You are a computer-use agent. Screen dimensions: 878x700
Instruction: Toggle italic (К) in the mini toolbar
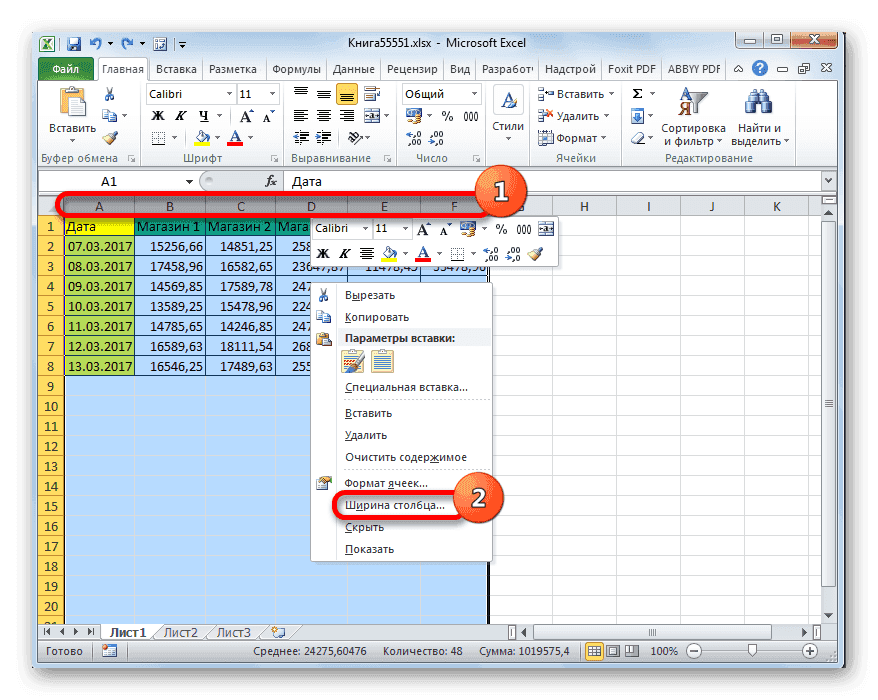coord(345,252)
